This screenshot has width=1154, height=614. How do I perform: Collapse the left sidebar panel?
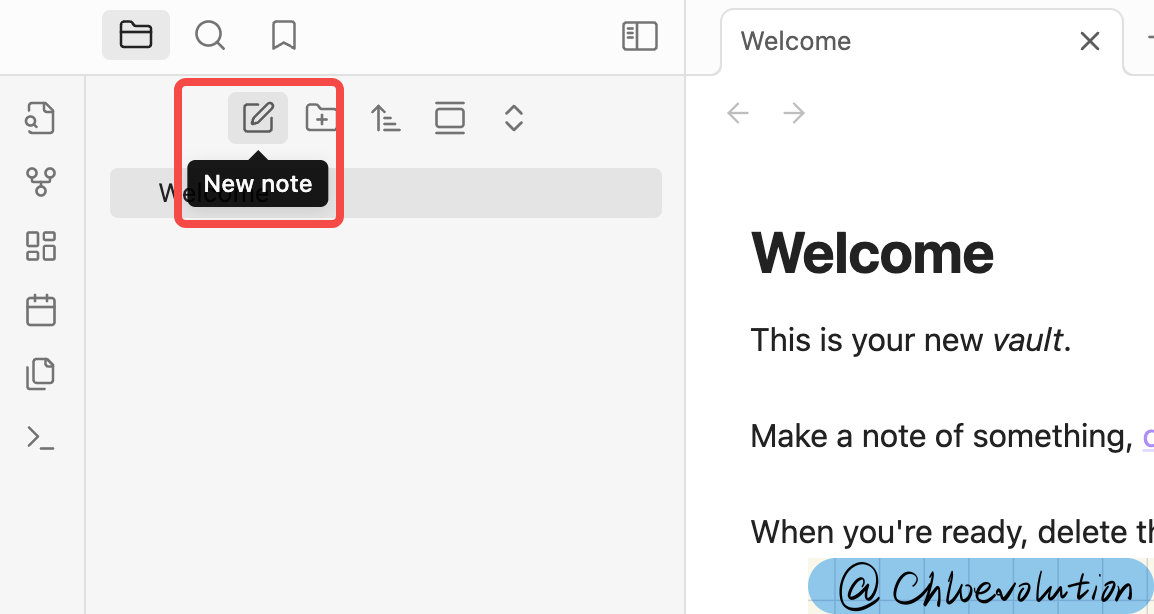[640, 35]
